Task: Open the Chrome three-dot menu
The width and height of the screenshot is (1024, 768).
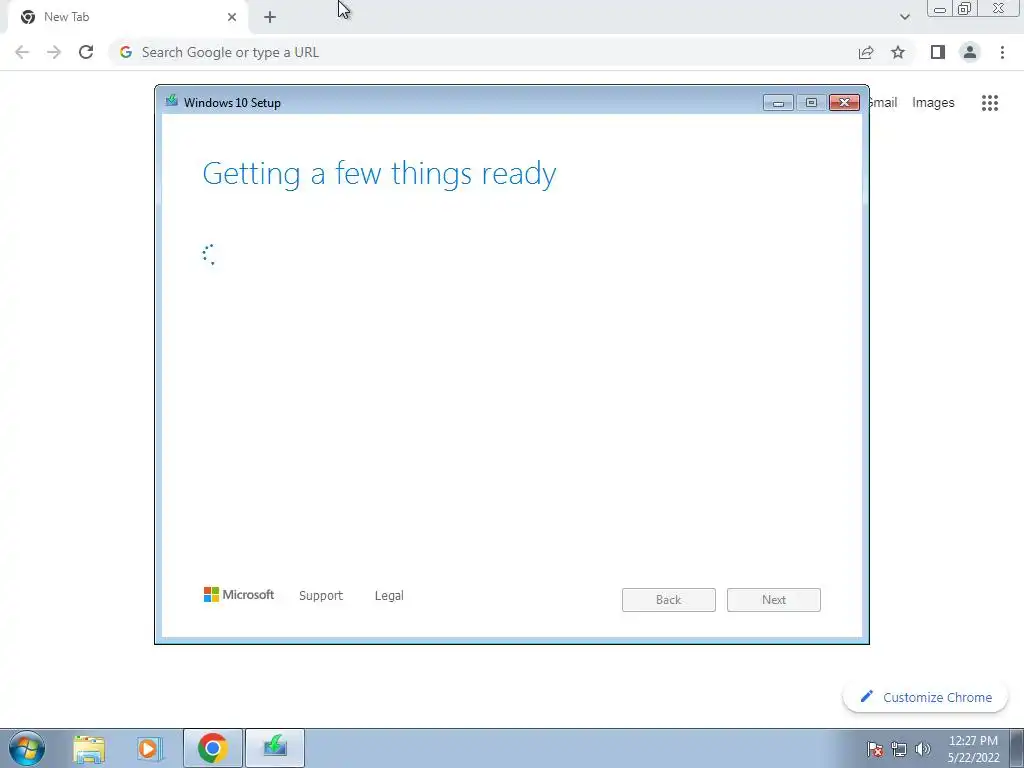Action: pyautogui.click(x=1002, y=52)
